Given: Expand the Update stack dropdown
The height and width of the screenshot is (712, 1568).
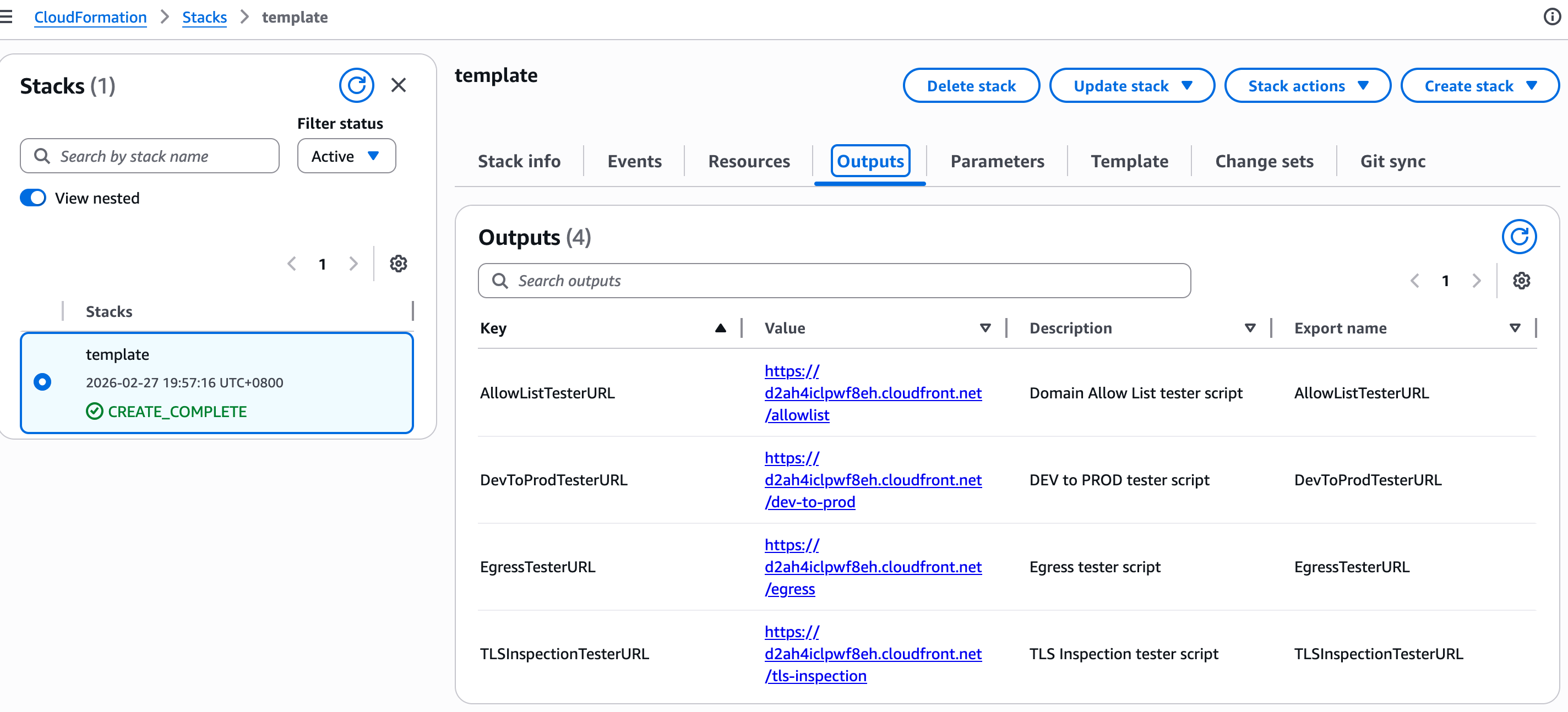Looking at the screenshot, I should point(1131,86).
